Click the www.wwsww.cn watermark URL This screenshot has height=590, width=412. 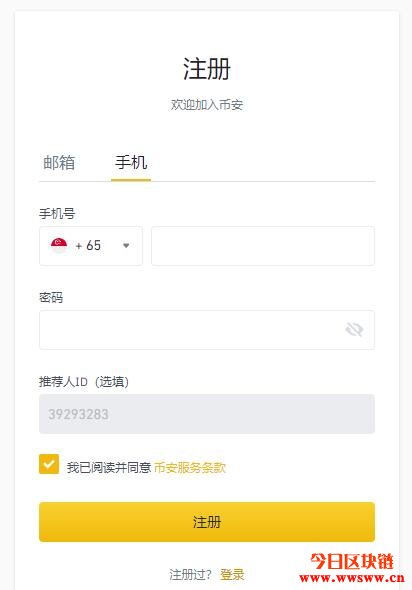[352, 578]
